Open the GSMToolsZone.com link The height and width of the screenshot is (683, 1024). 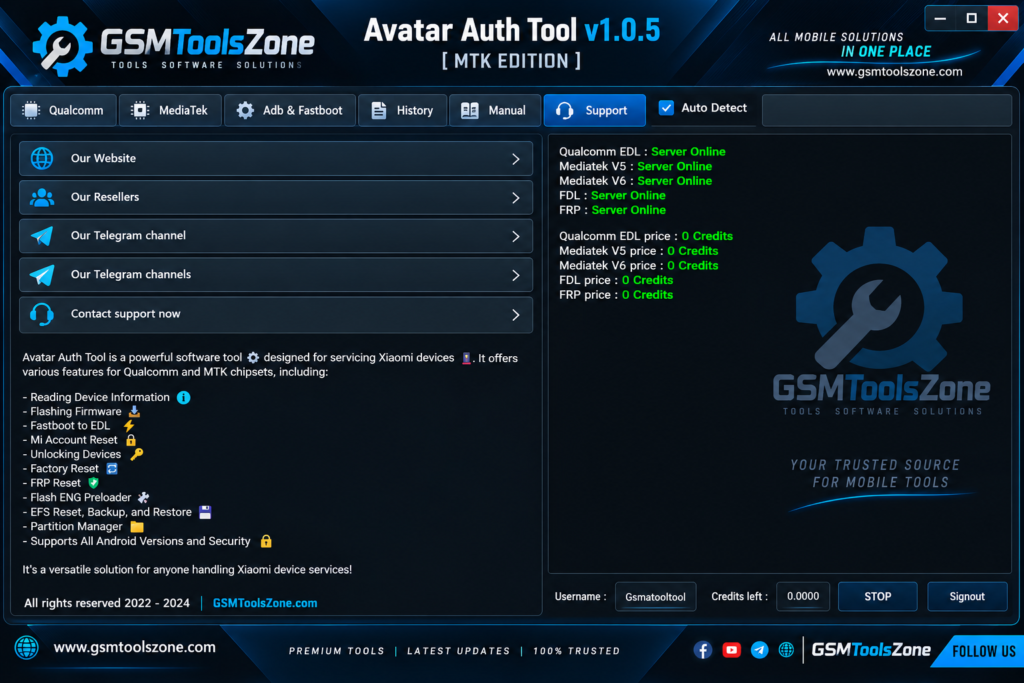click(x=265, y=603)
